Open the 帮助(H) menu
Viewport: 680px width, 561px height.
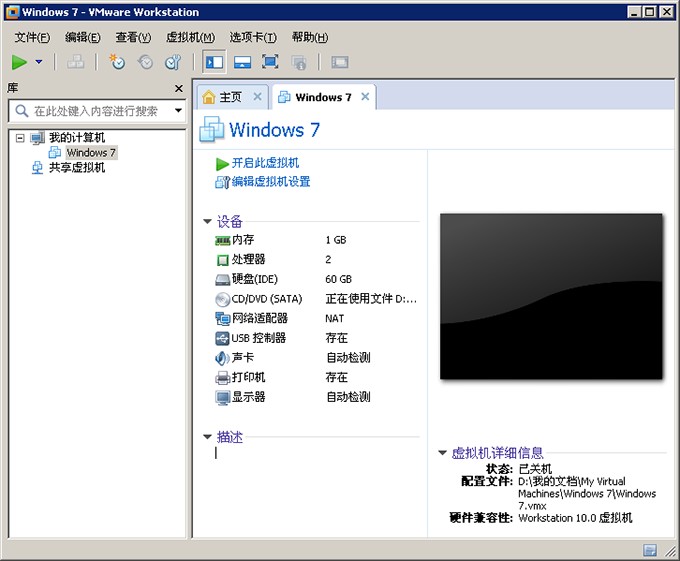click(310, 37)
